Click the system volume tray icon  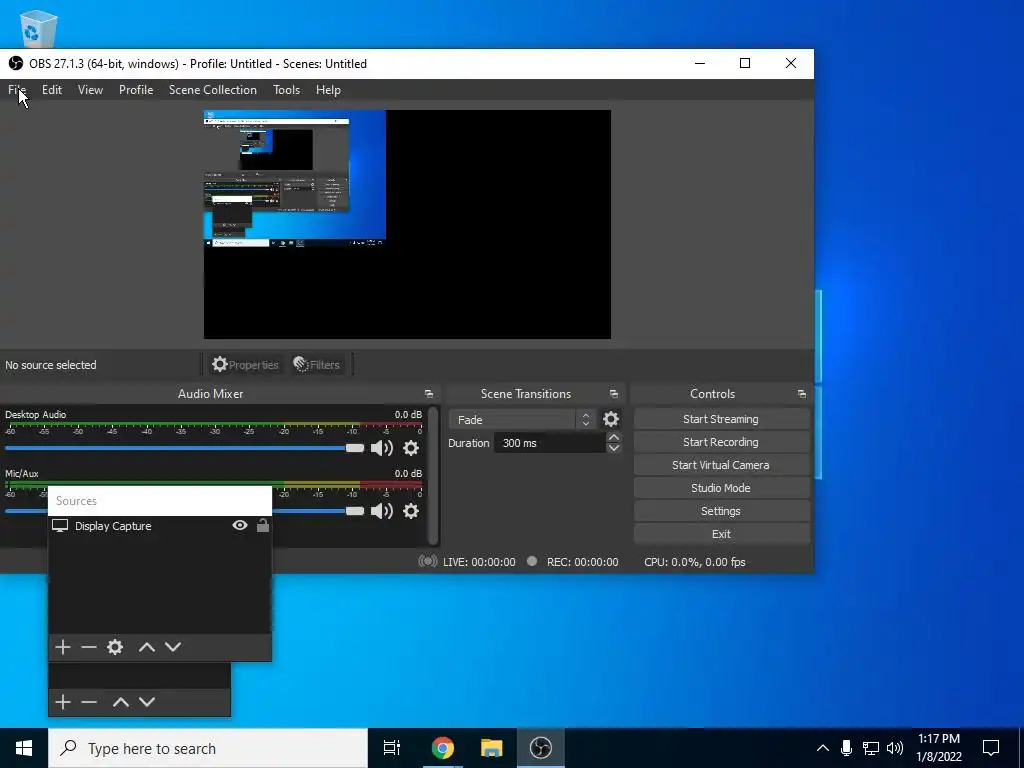pyautogui.click(x=895, y=748)
